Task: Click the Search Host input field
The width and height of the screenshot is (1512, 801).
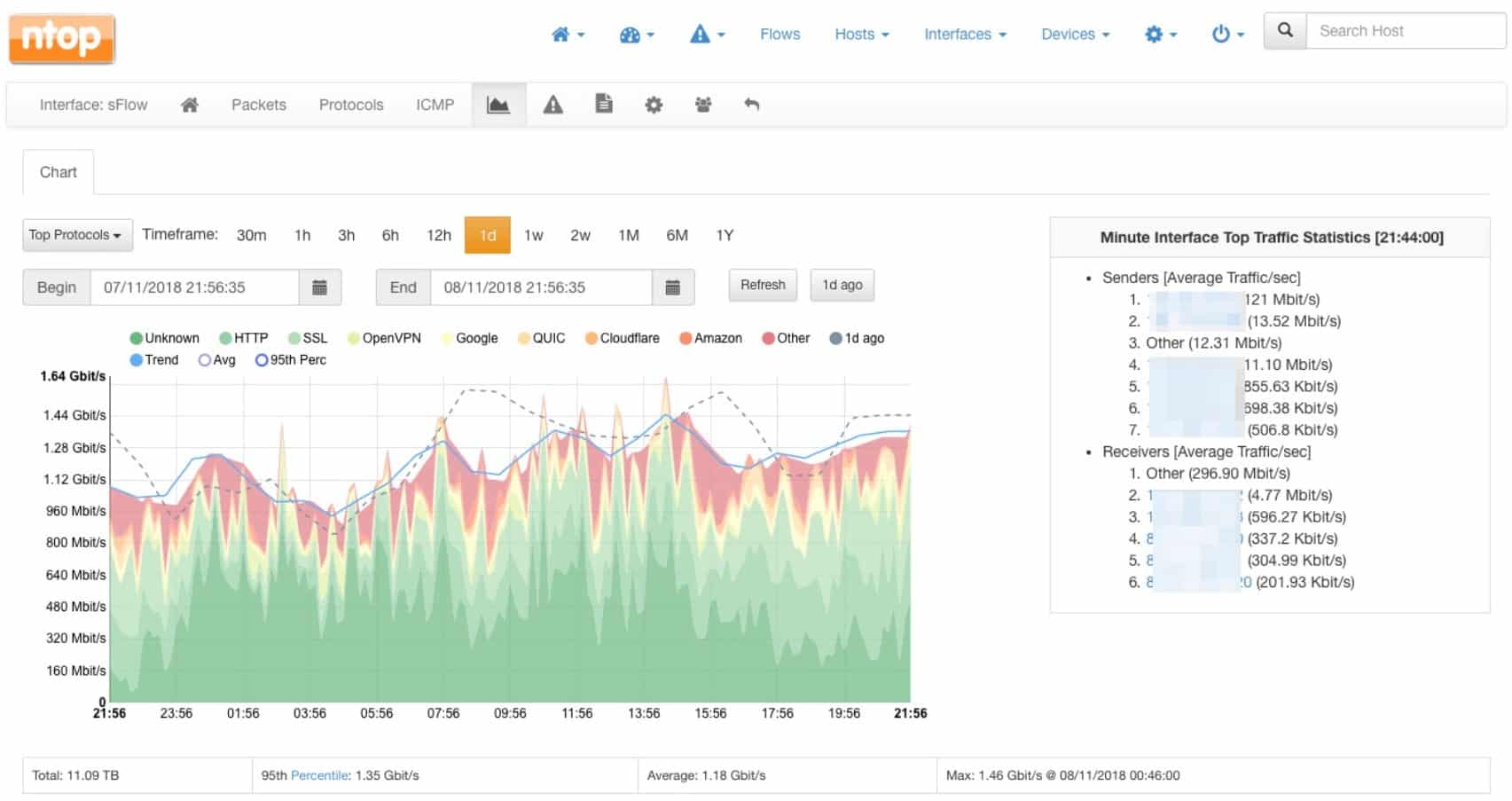Action: pos(1405,31)
